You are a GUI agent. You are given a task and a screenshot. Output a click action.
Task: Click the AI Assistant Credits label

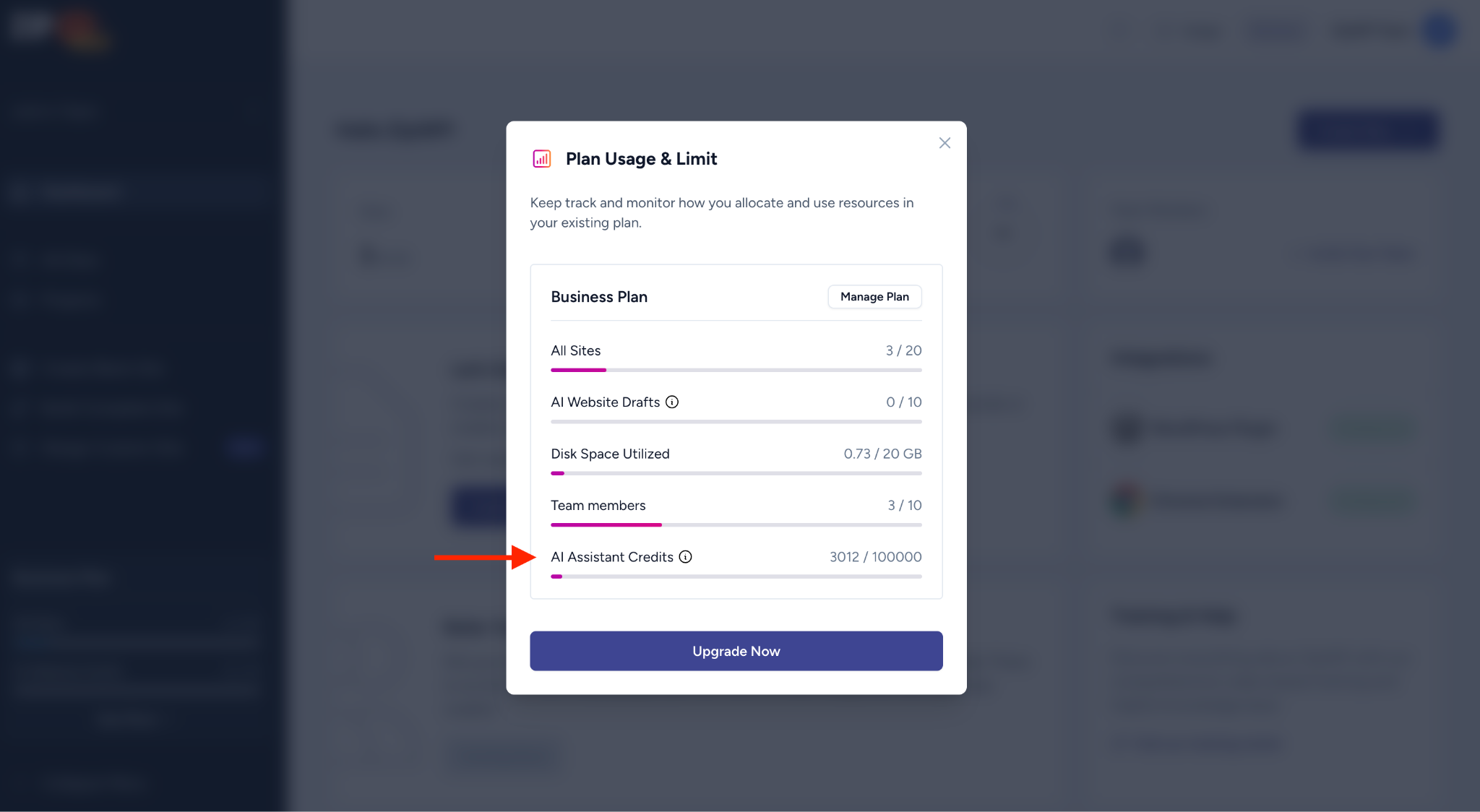click(611, 557)
